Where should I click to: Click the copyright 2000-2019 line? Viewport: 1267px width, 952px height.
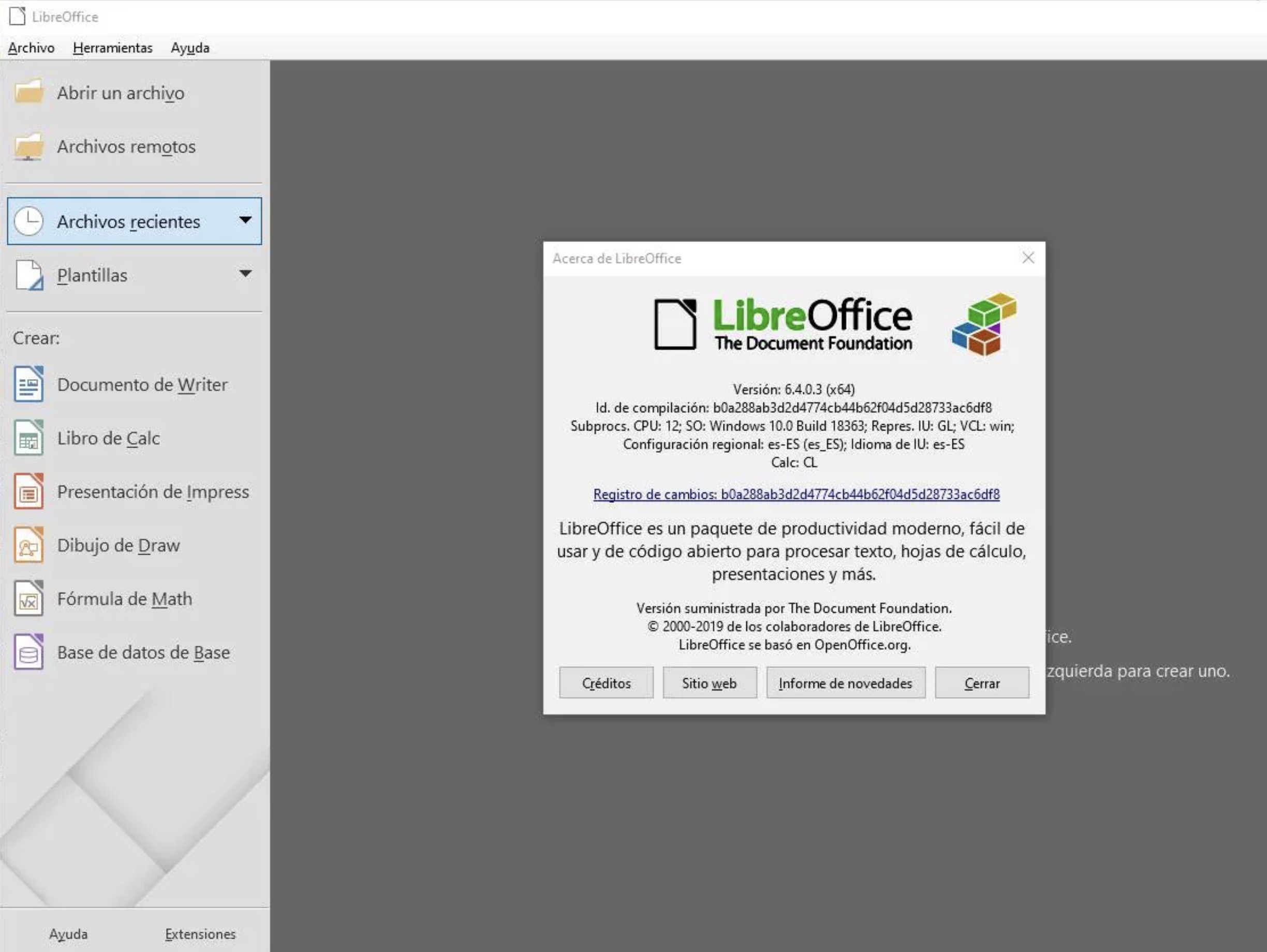tap(794, 626)
